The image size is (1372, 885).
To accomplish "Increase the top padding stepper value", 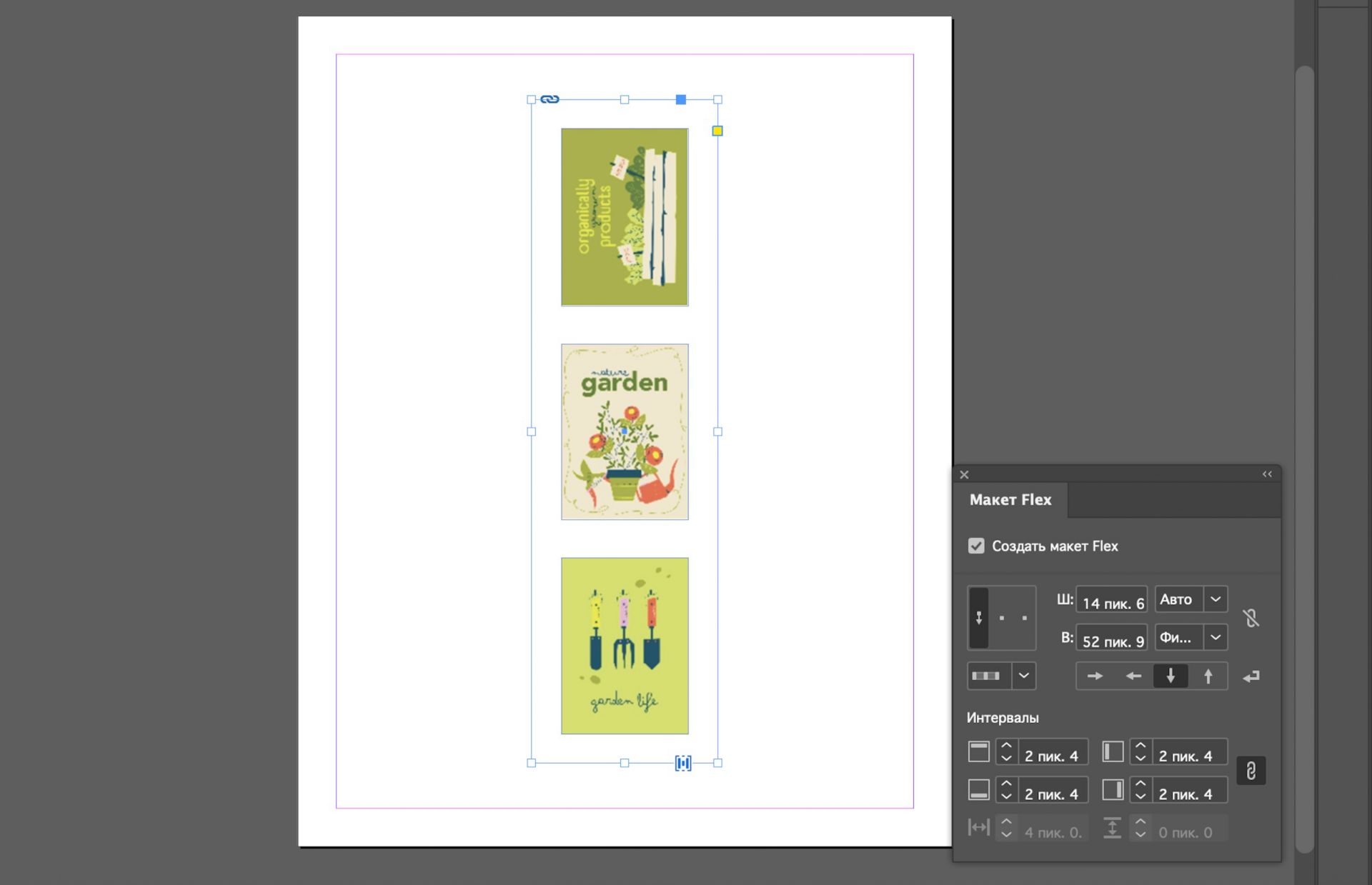I will [x=1006, y=746].
